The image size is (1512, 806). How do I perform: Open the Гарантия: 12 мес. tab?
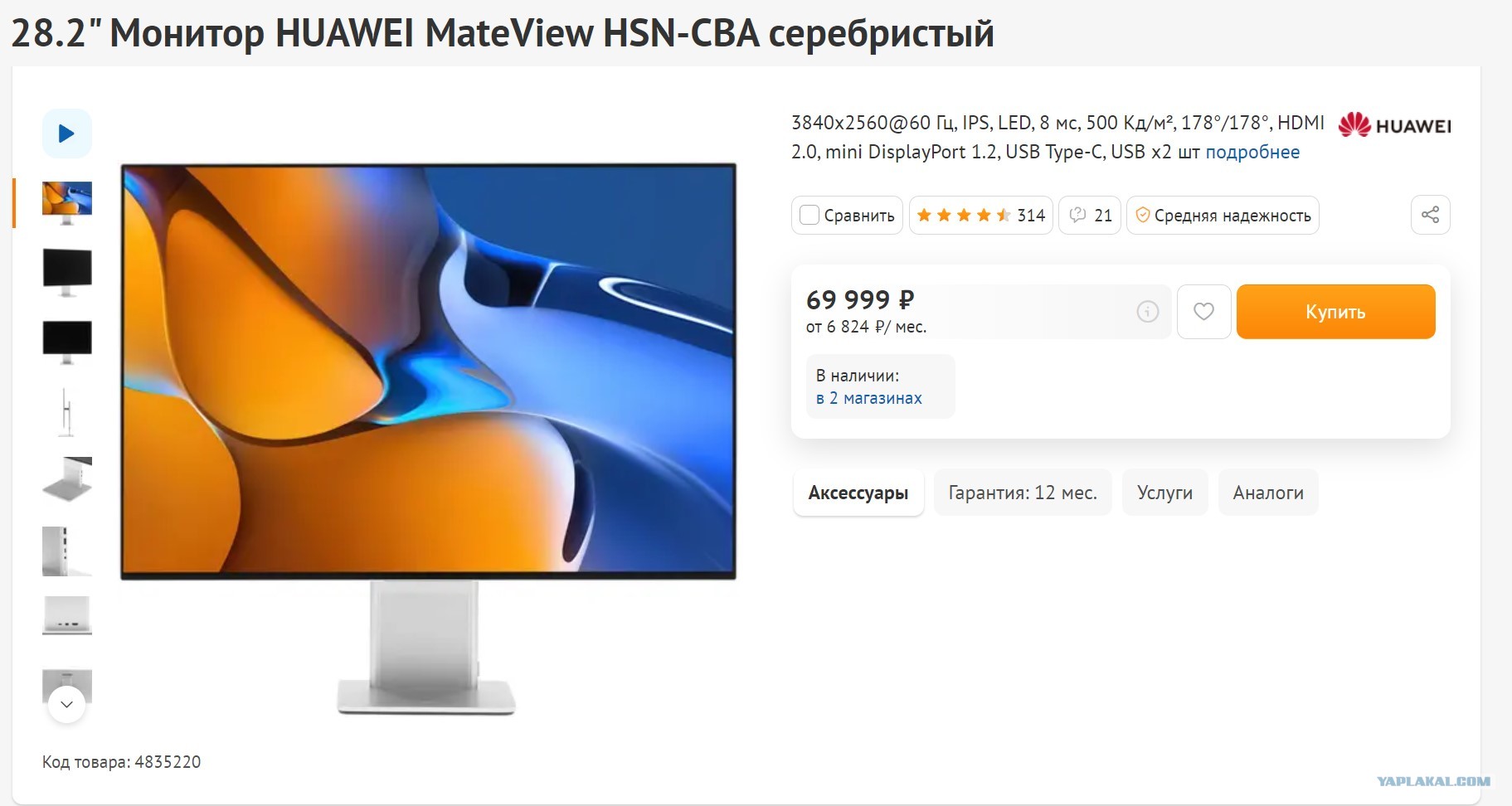coord(1023,493)
